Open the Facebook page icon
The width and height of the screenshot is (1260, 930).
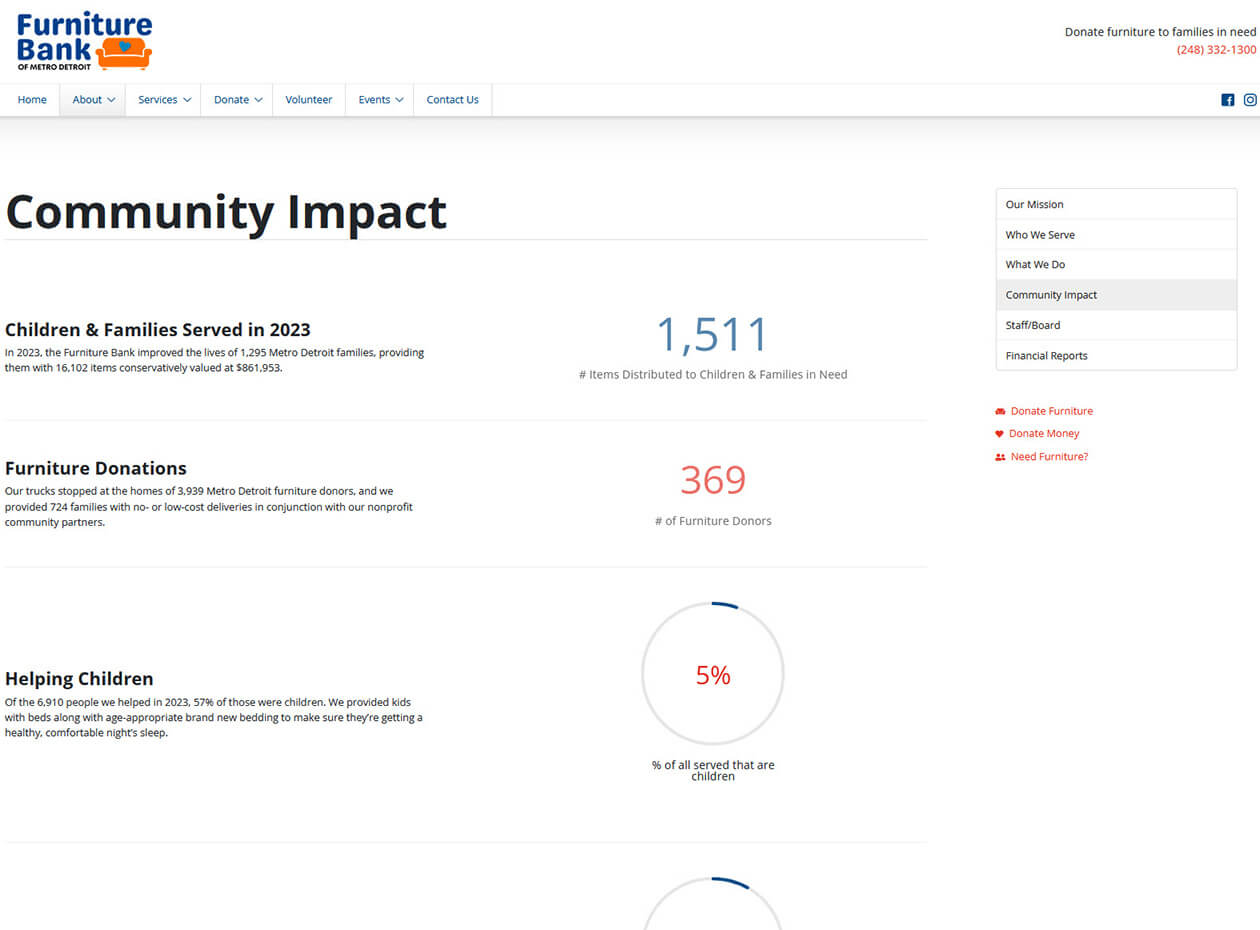coord(1227,100)
